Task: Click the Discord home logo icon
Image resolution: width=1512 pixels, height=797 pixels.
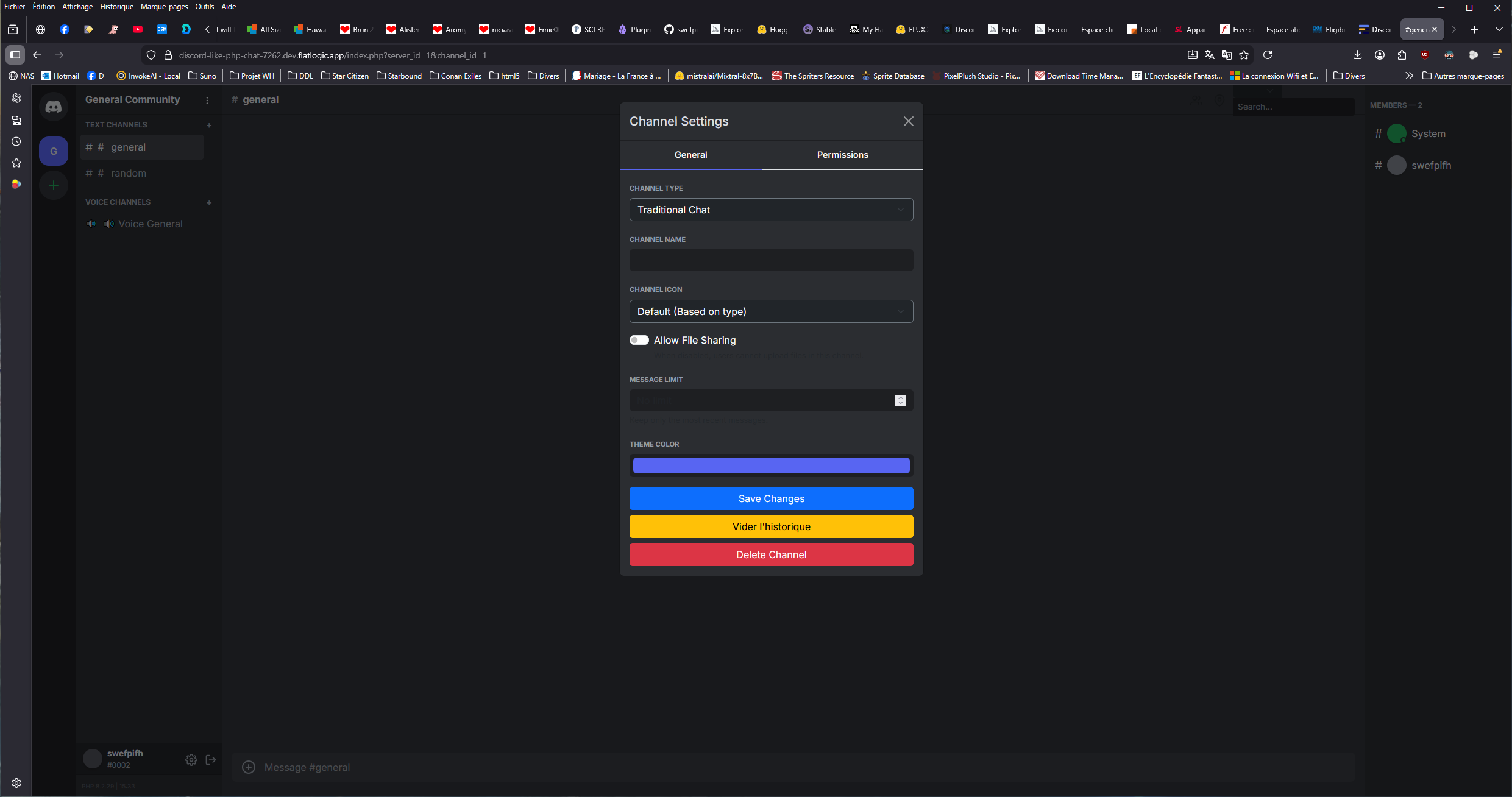Action: tap(54, 107)
